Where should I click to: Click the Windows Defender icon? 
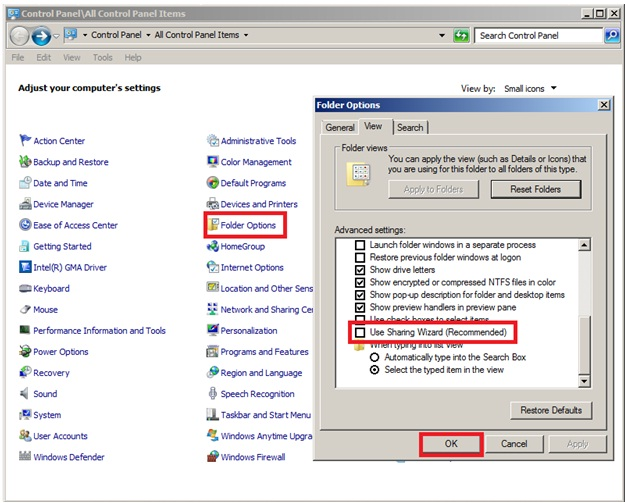[25, 456]
